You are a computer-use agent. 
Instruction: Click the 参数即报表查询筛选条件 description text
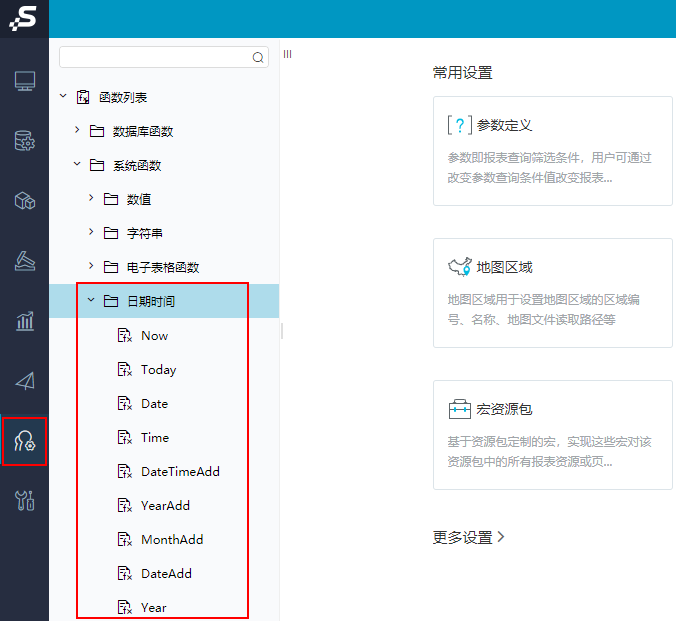[x=549, y=168]
